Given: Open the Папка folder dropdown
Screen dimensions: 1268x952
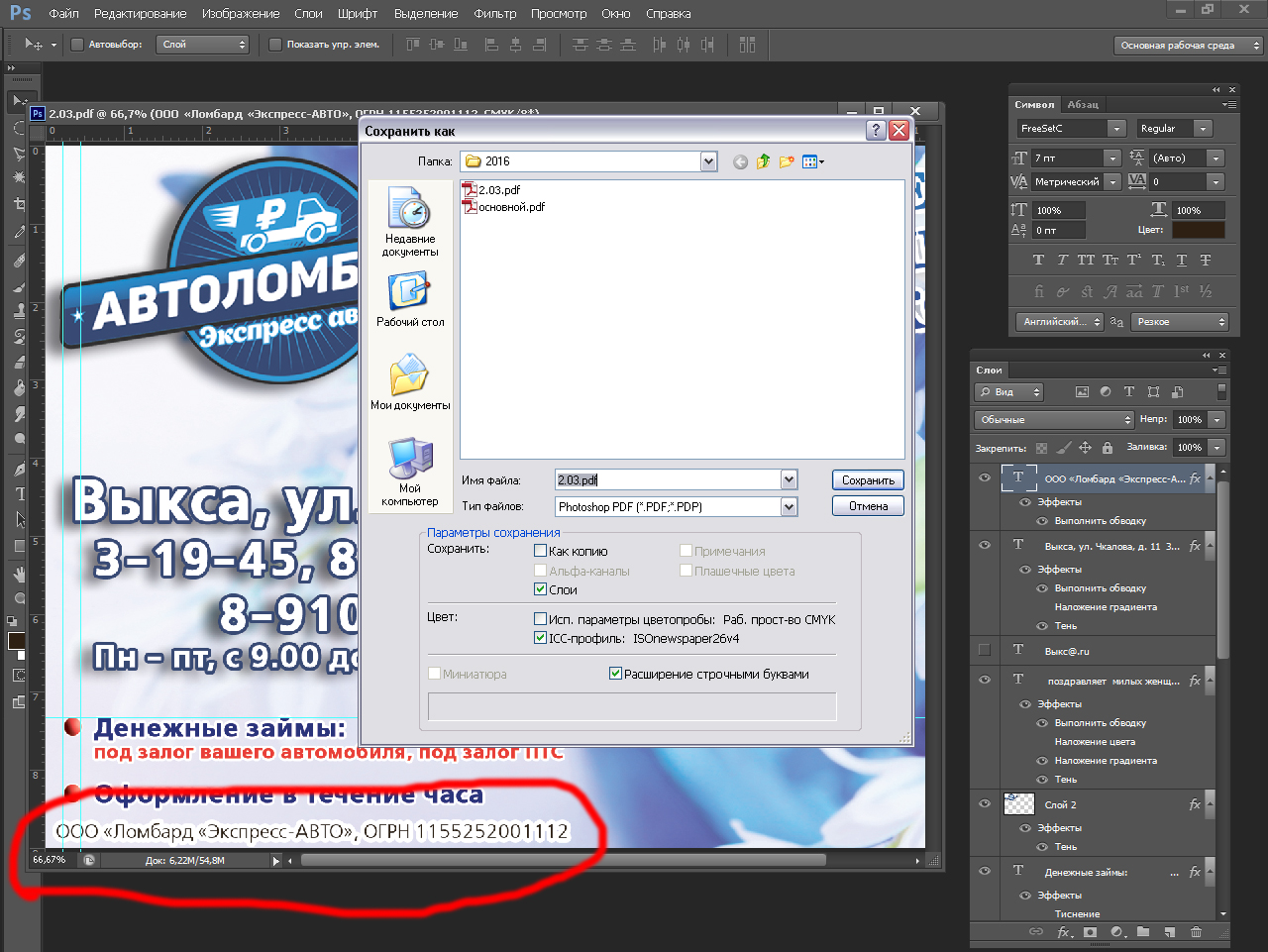Looking at the screenshot, I should 708,161.
